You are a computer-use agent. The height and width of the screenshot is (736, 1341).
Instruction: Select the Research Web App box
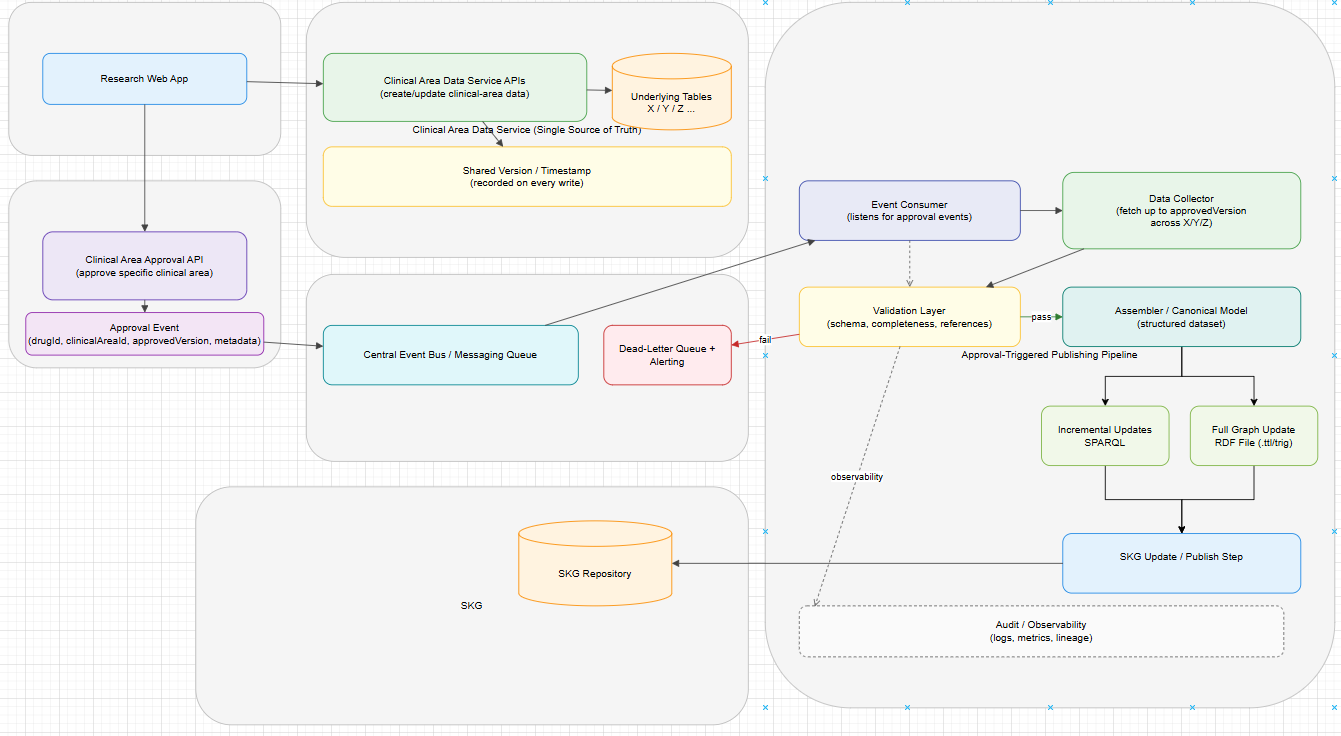144,79
